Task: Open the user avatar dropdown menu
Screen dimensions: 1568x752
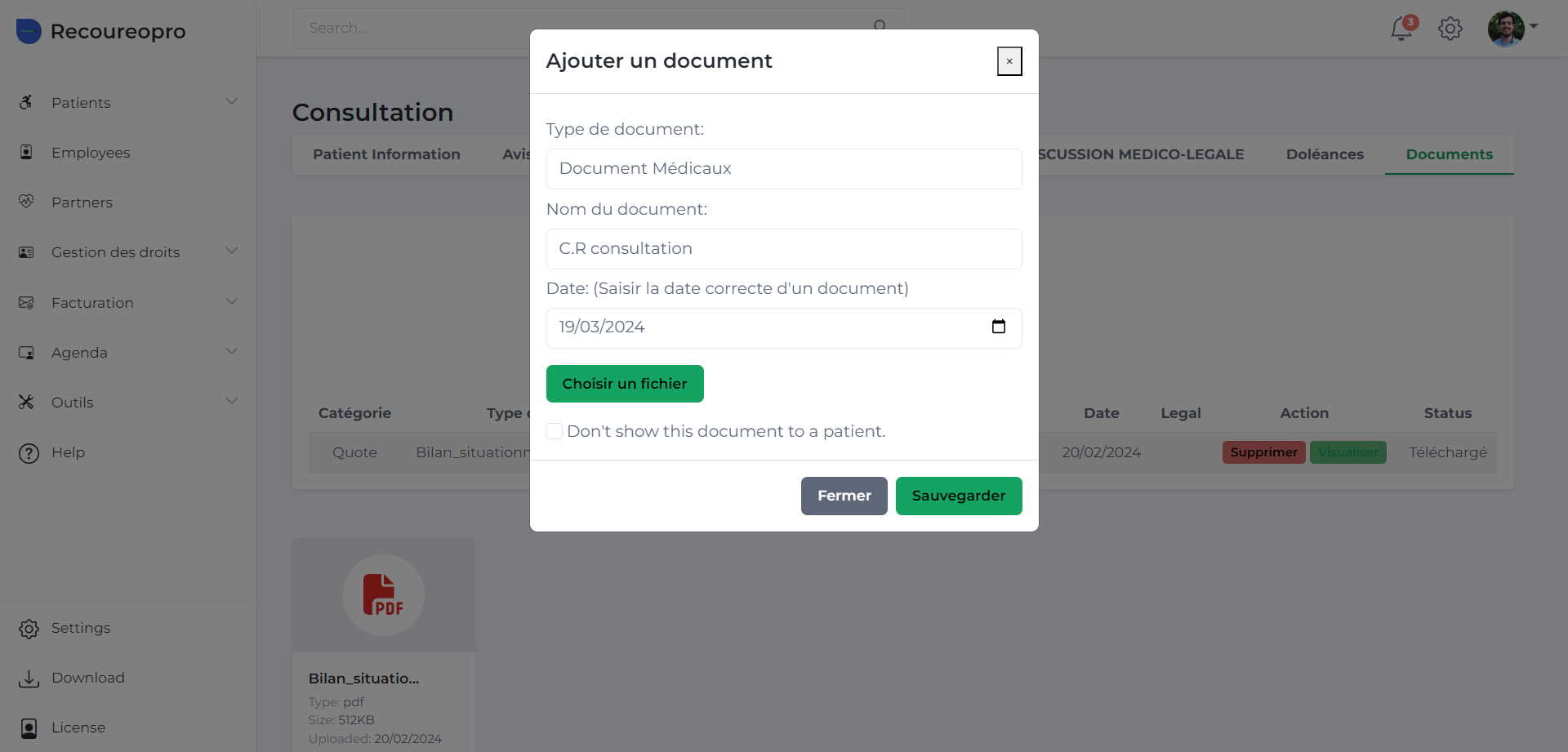Action: [x=1512, y=29]
